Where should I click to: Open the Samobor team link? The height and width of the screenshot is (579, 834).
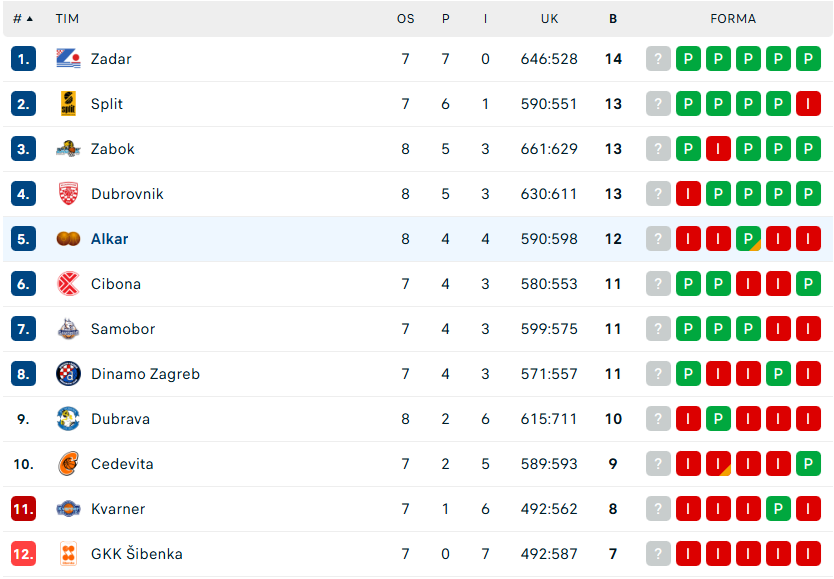tap(123, 329)
